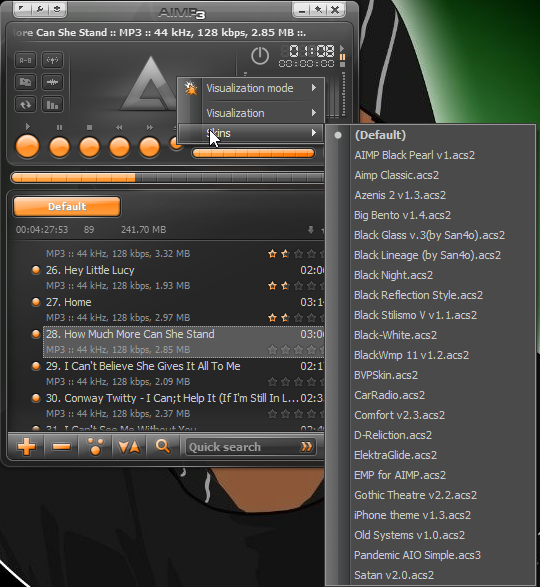Expand arrow next to Skins

click(x=313, y=133)
